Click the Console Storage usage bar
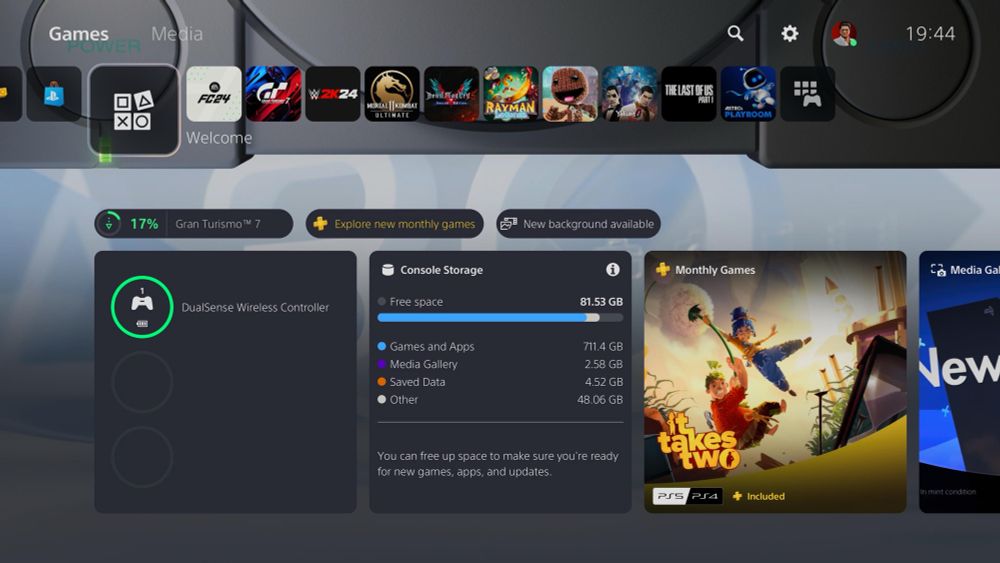Image resolution: width=1000 pixels, height=563 pixels. [x=500, y=318]
